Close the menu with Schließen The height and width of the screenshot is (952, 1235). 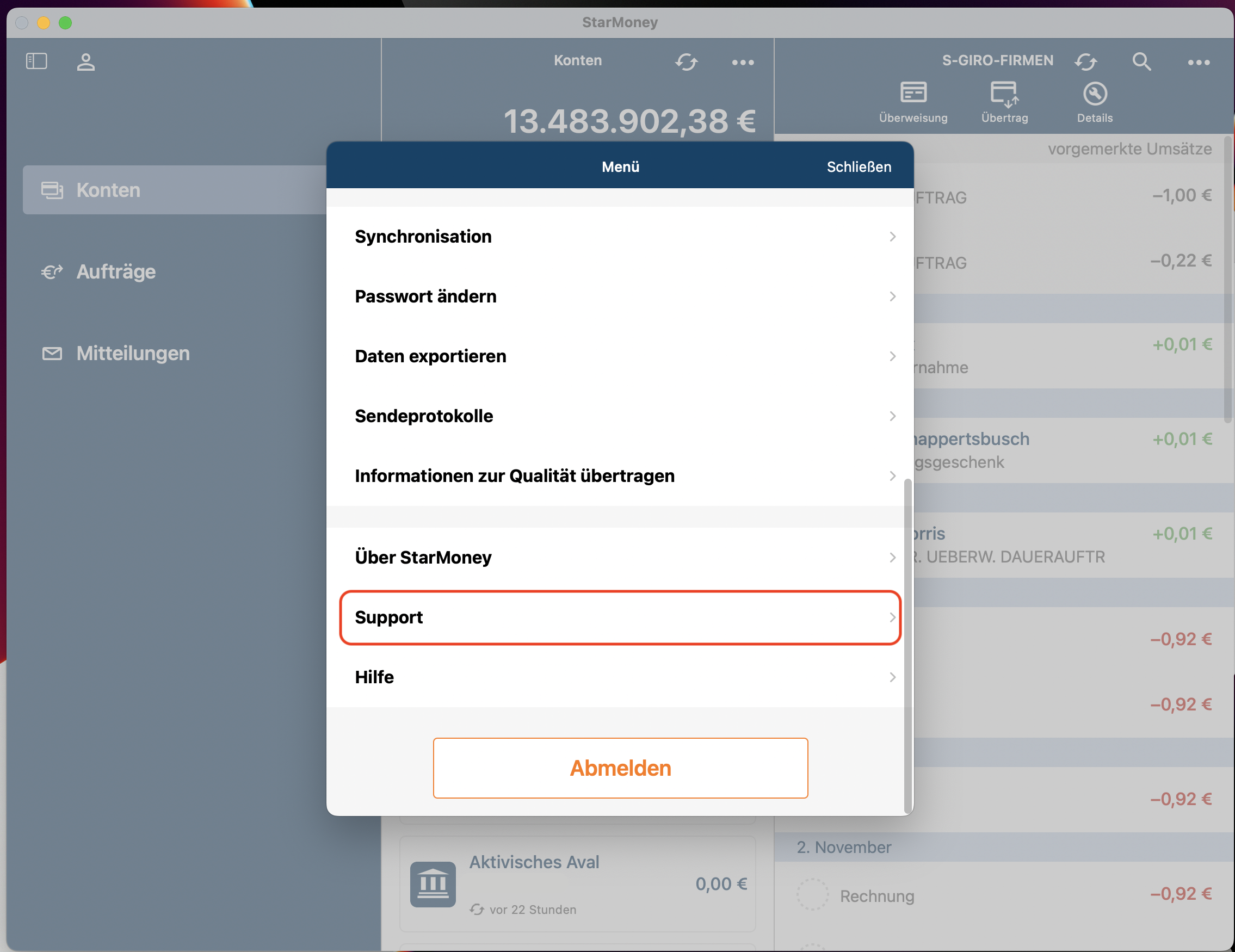[x=859, y=167]
